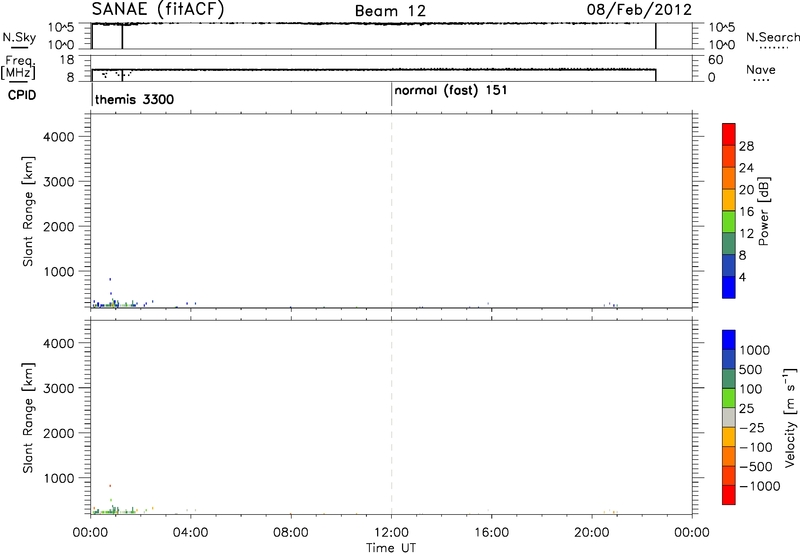This screenshot has width=800, height=554.
Task: Click the Power [dB] colorbar label
Action: tap(764, 211)
